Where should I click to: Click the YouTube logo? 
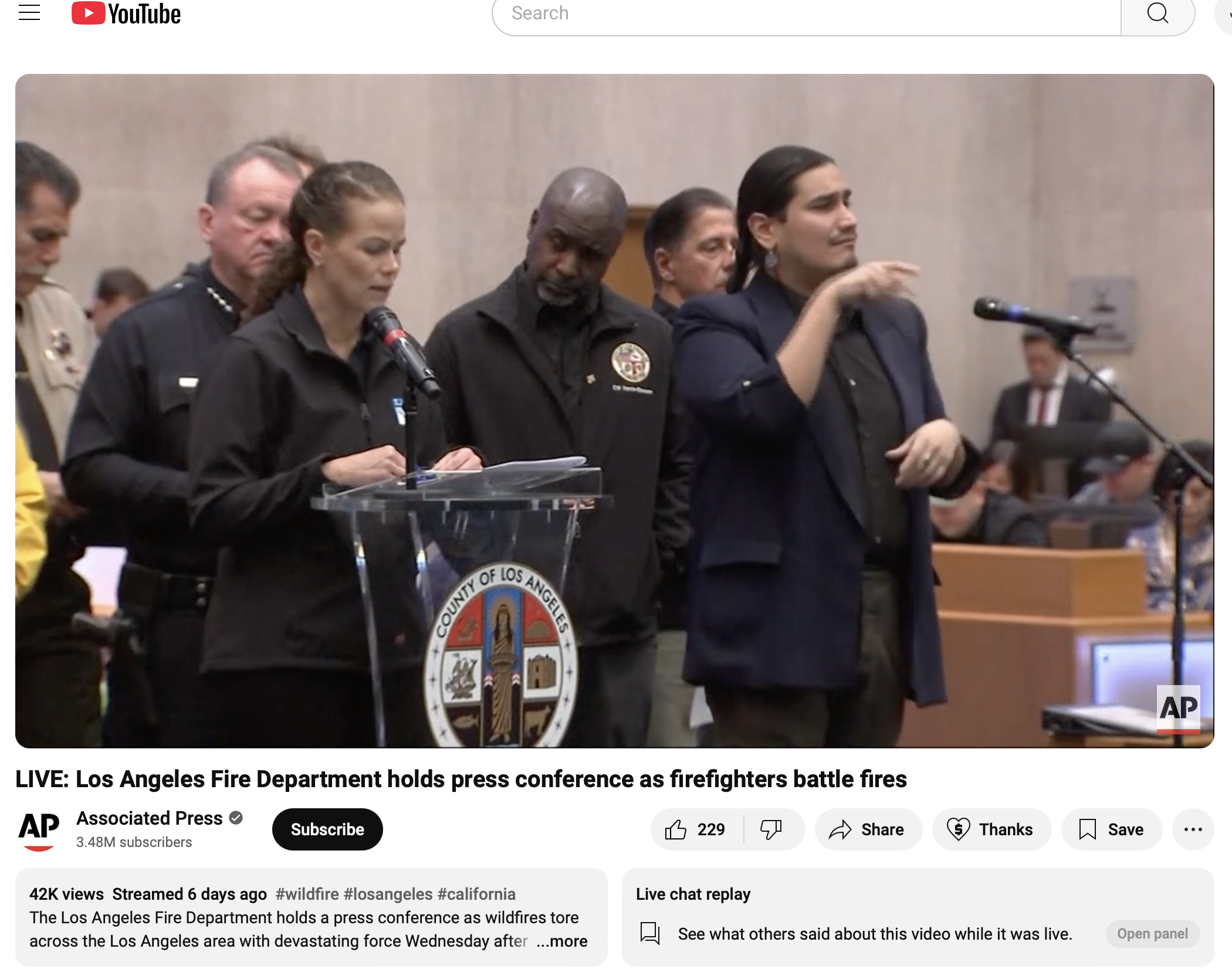126,14
